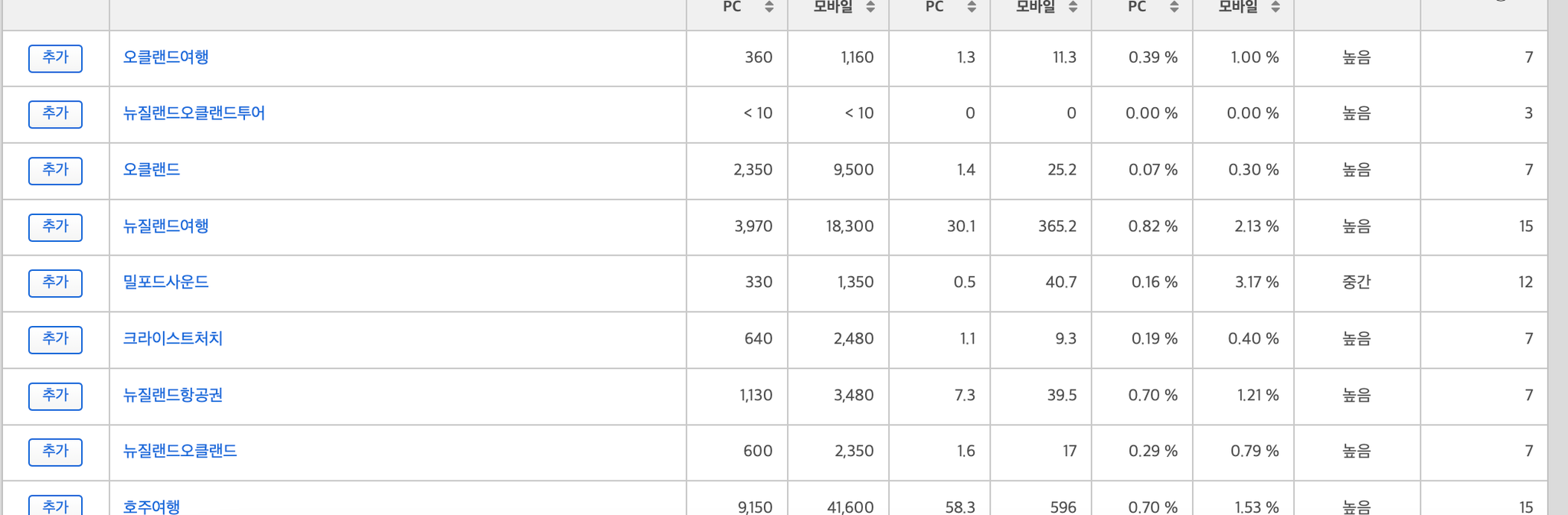Screen dimensions: 1568x515
Task: Add the 오클랜드 keyword row
Action: point(55,171)
